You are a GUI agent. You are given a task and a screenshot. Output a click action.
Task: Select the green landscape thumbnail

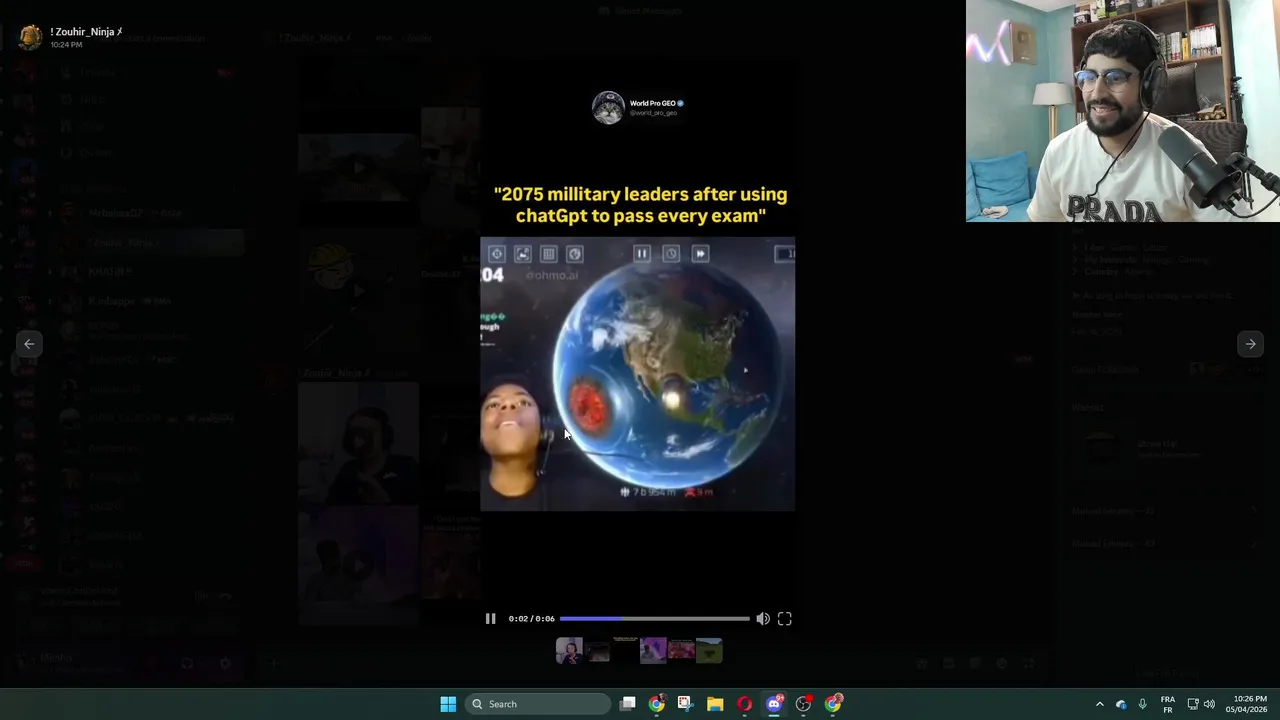point(709,651)
